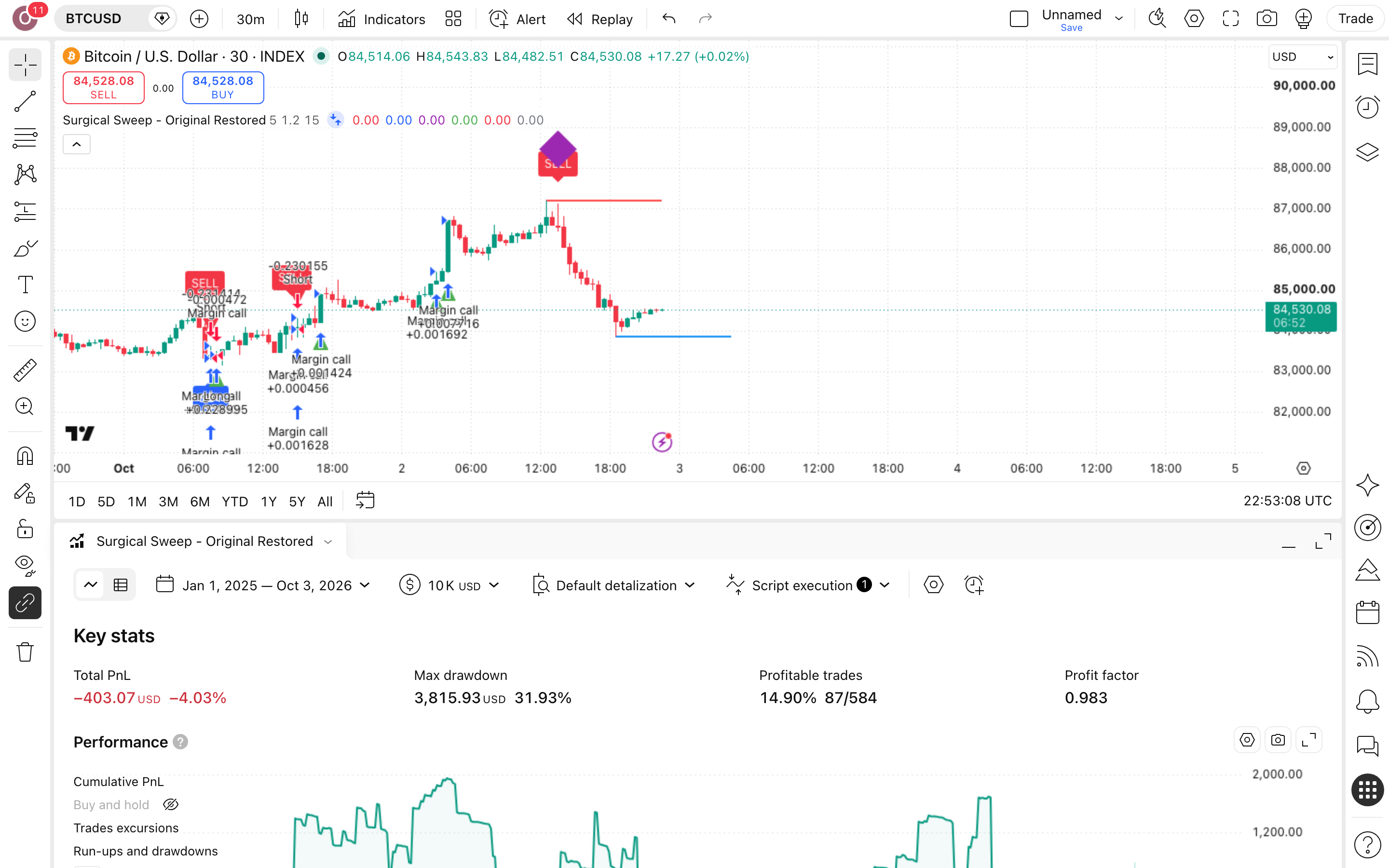Image resolution: width=1389 pixels, height=868 pixels.
Task: Select the trend line drawing tool
Action: coord(25,102)
